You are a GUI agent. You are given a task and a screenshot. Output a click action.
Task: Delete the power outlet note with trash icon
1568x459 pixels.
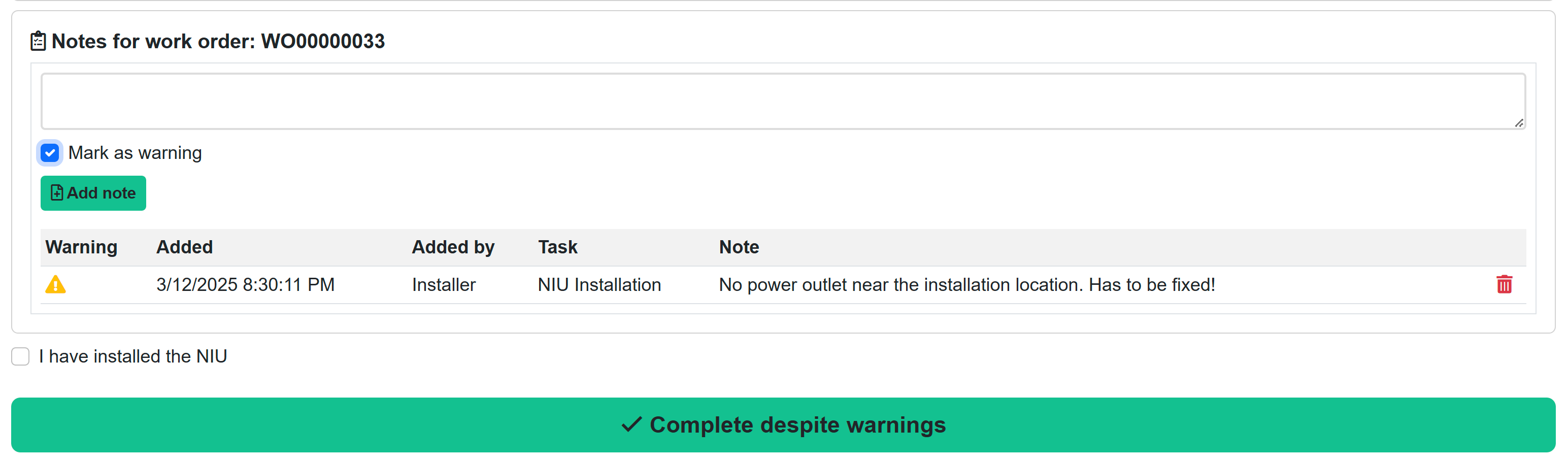point(1504,284)
